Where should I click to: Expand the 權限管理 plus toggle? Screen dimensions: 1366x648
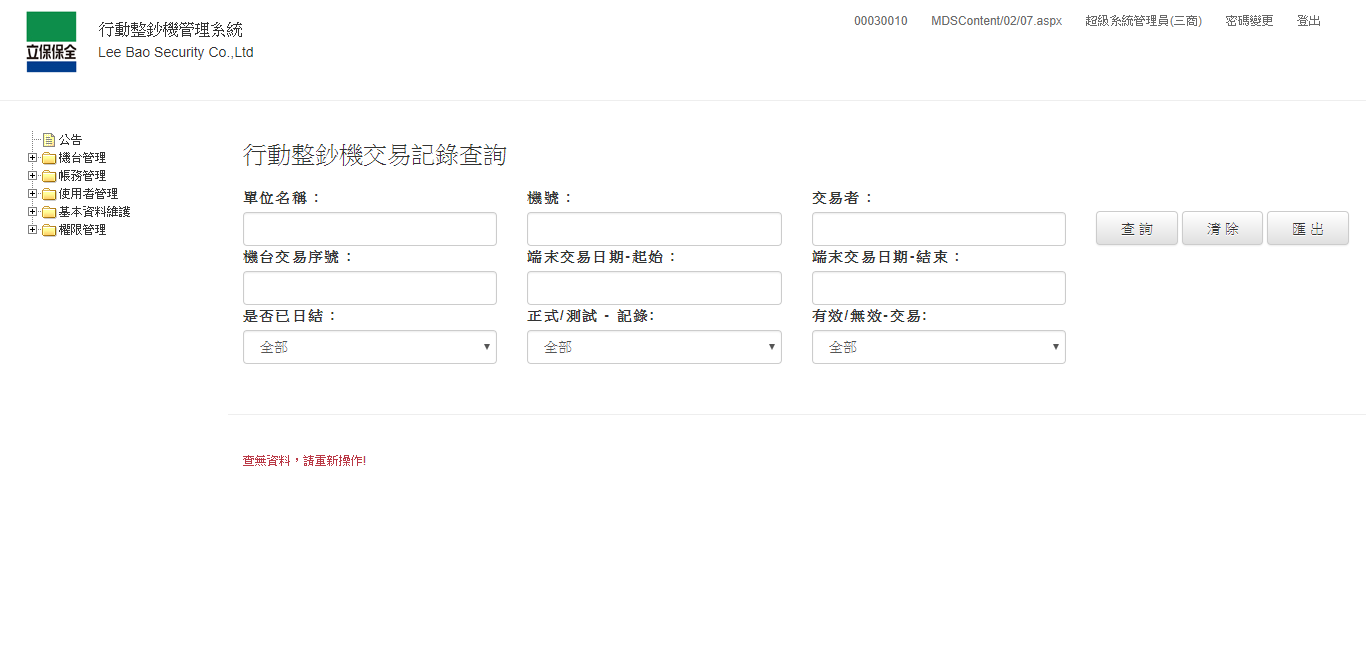pyautogui.click(x=33, y=230)
